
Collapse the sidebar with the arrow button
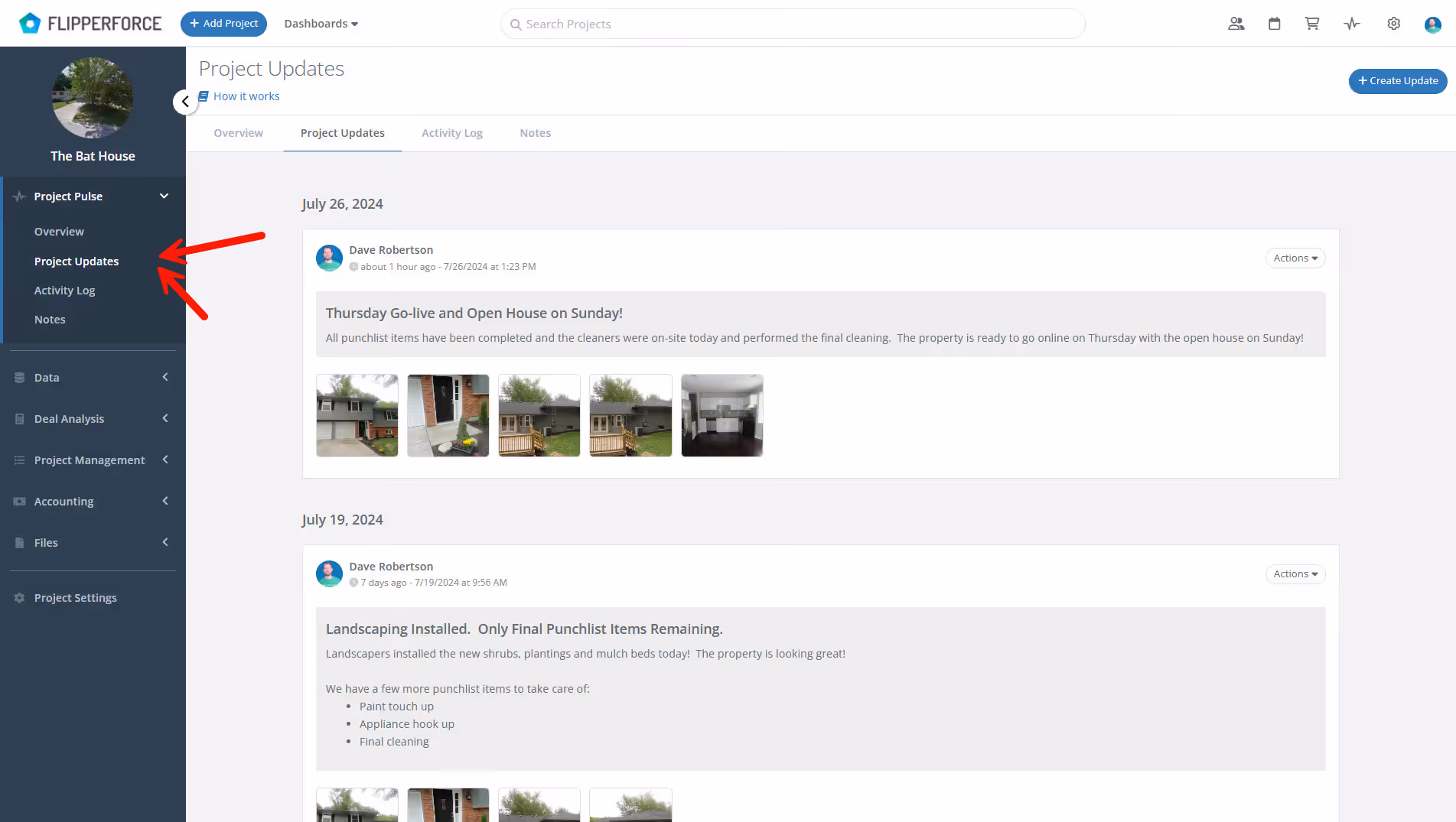tap(185, 102)
